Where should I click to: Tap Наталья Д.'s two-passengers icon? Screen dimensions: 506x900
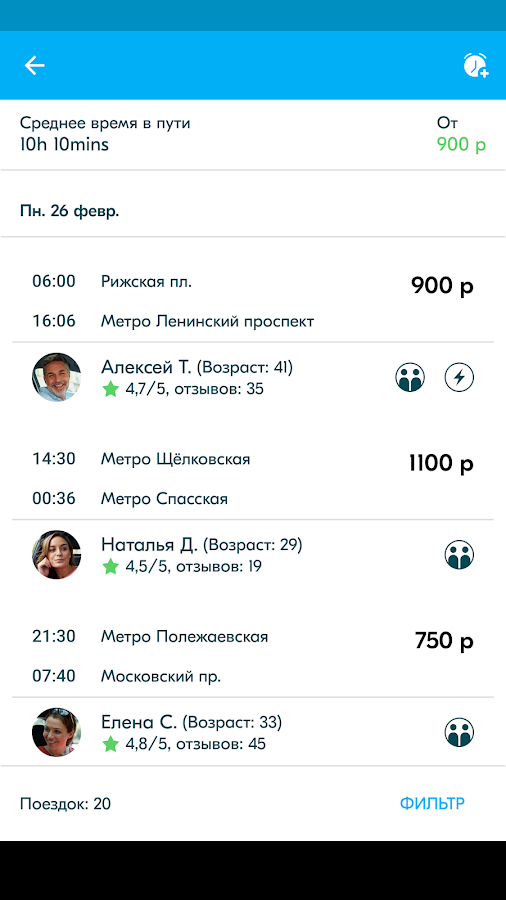click(460, 555)
